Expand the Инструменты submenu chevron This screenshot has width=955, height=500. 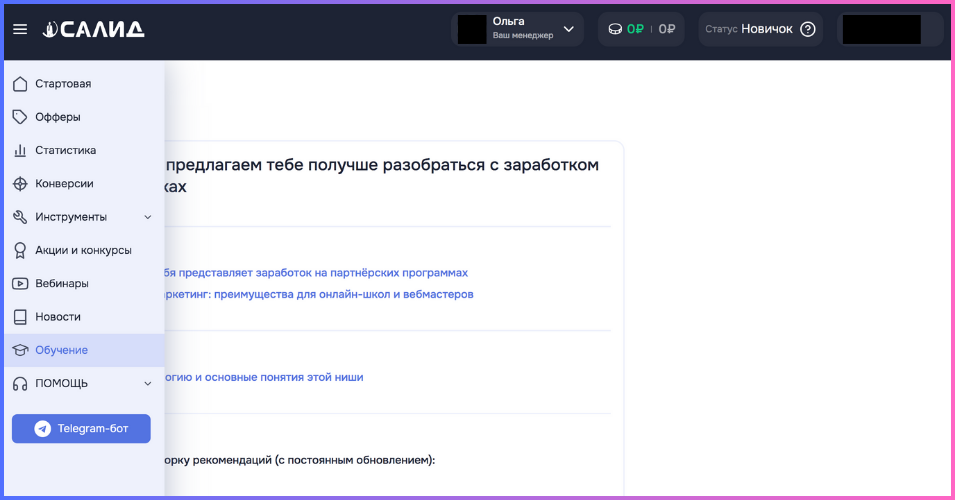click(147, 217)
